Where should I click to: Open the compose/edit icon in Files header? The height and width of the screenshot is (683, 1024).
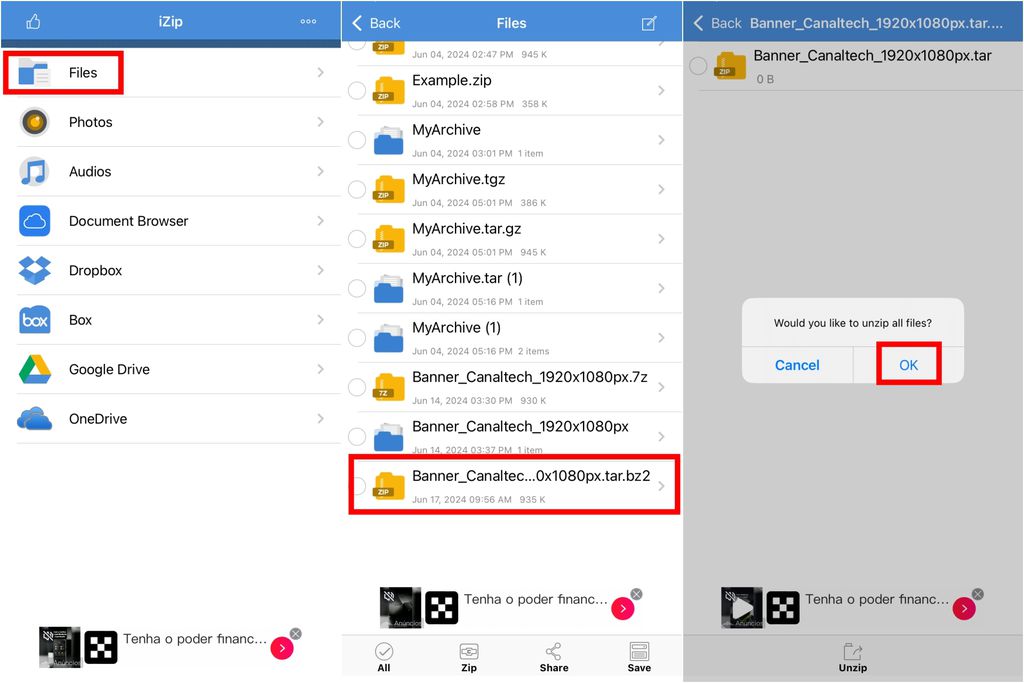pos(649,22)
